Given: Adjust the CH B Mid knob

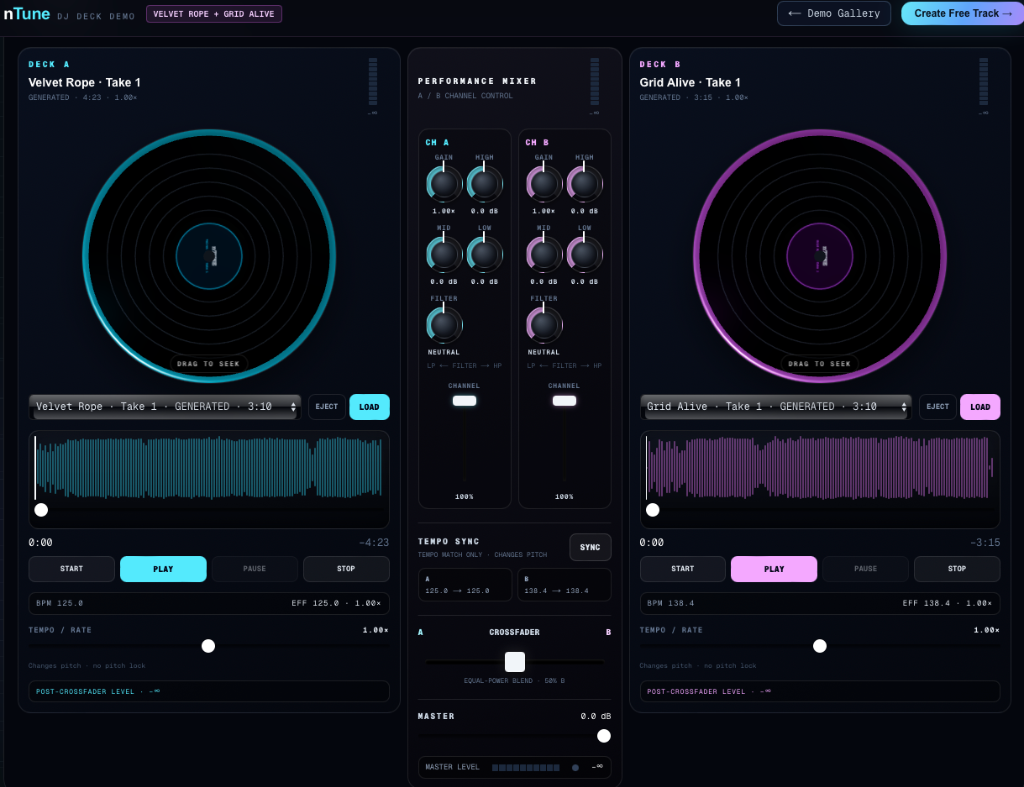Looking at the screenshot, I should [x=544, y=254].
